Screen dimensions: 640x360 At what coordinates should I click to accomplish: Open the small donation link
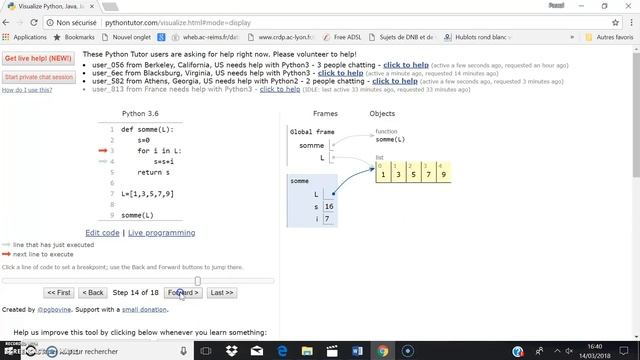point(144,310)
